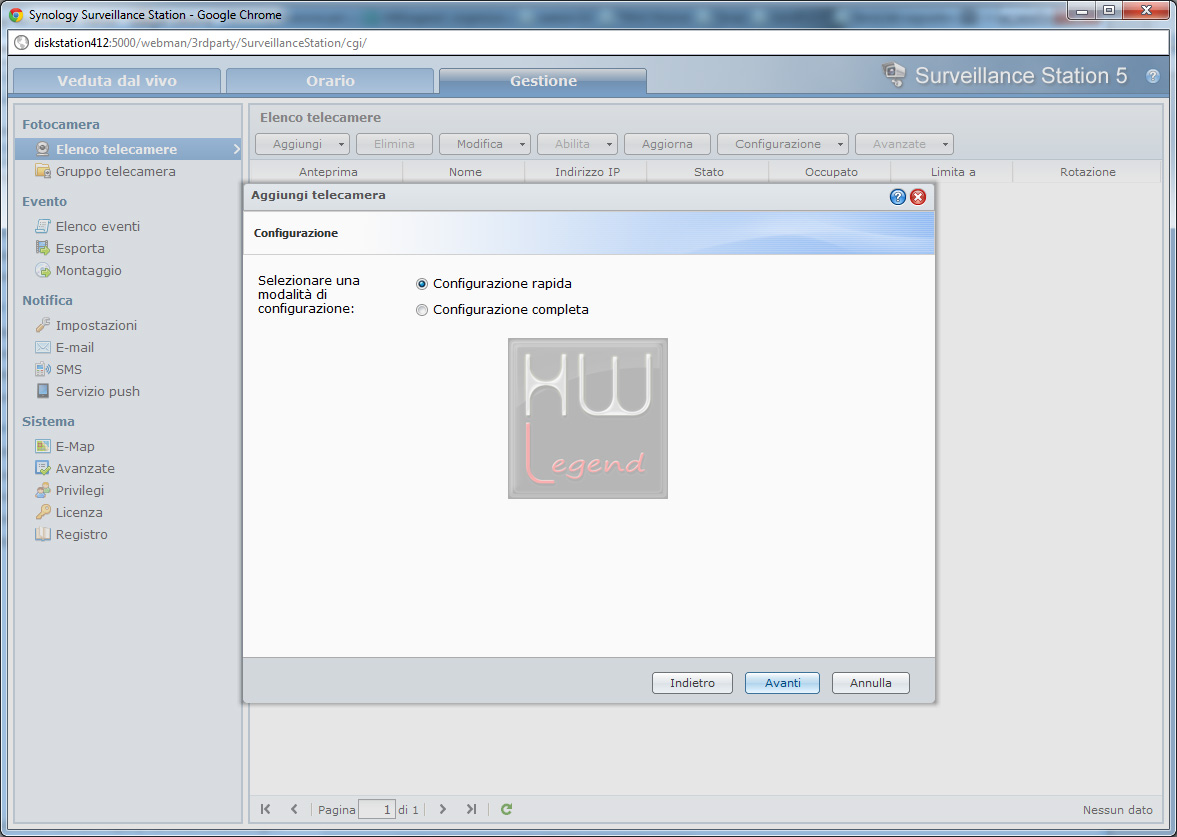This screenshot has width=1177, height=837.
Task: Click the E-mail envelope icon
Action: (x=43, y=347)
